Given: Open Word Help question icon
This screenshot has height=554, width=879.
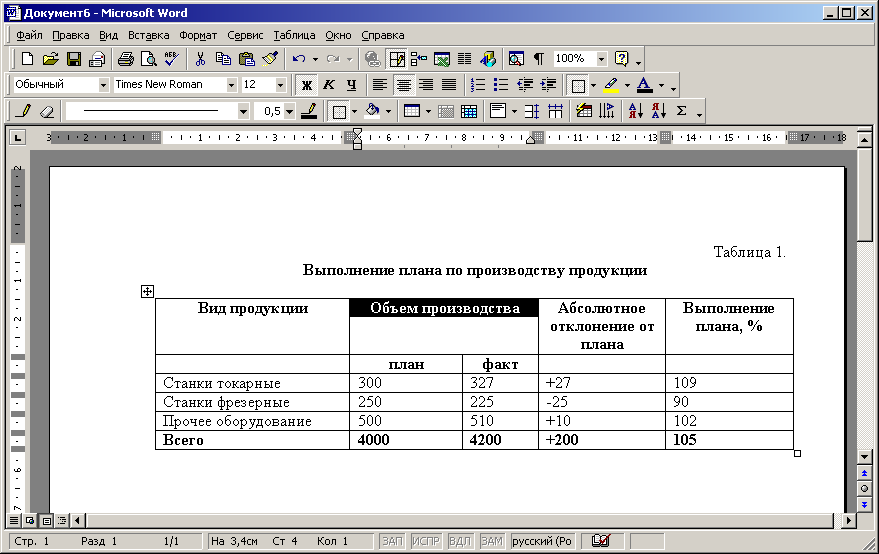Looking at the screenshot, I should pos(621,59).
